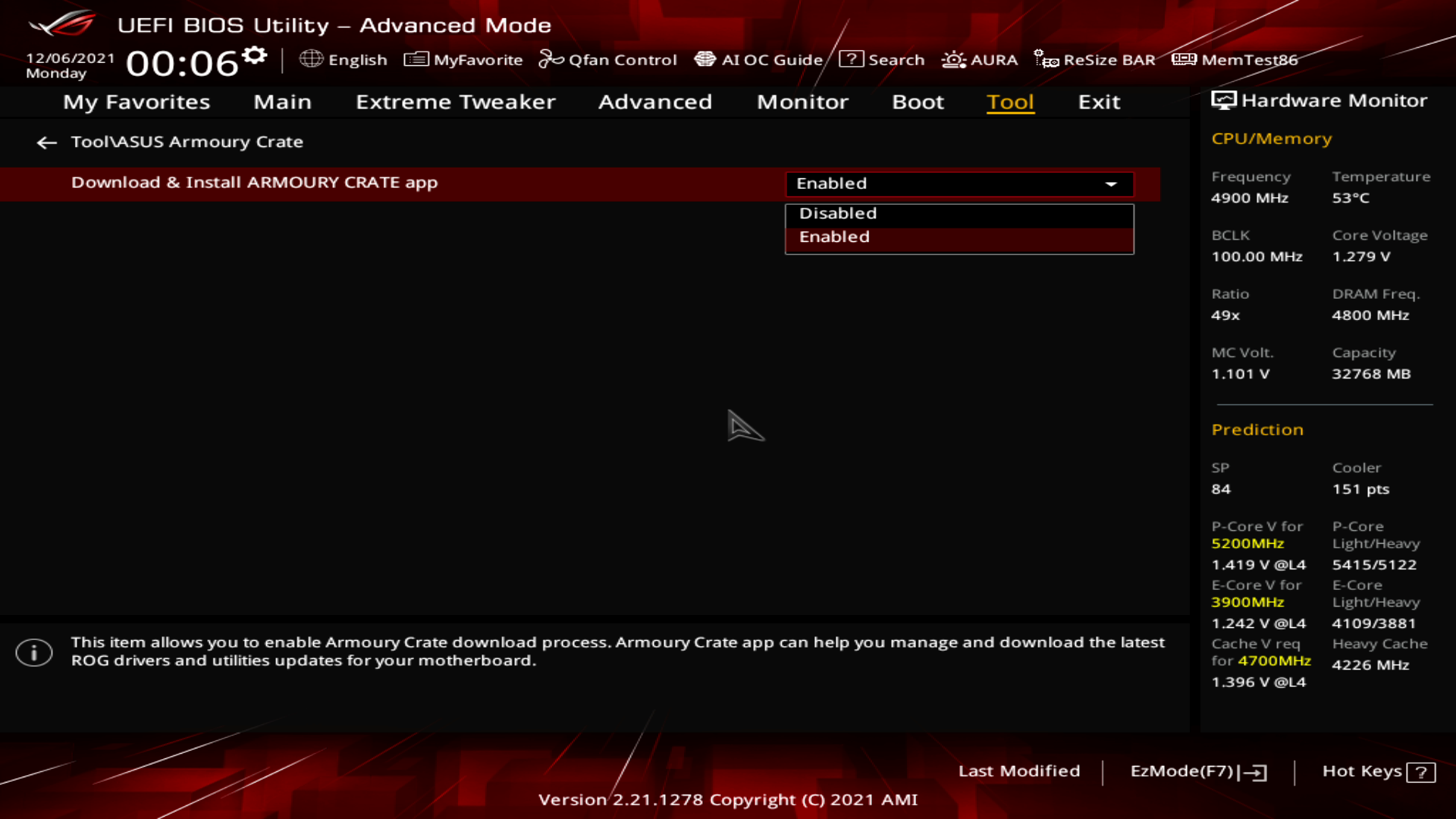
Task: Click Last Modified button
Action: pyautogui.click(x=1018, y=771)
